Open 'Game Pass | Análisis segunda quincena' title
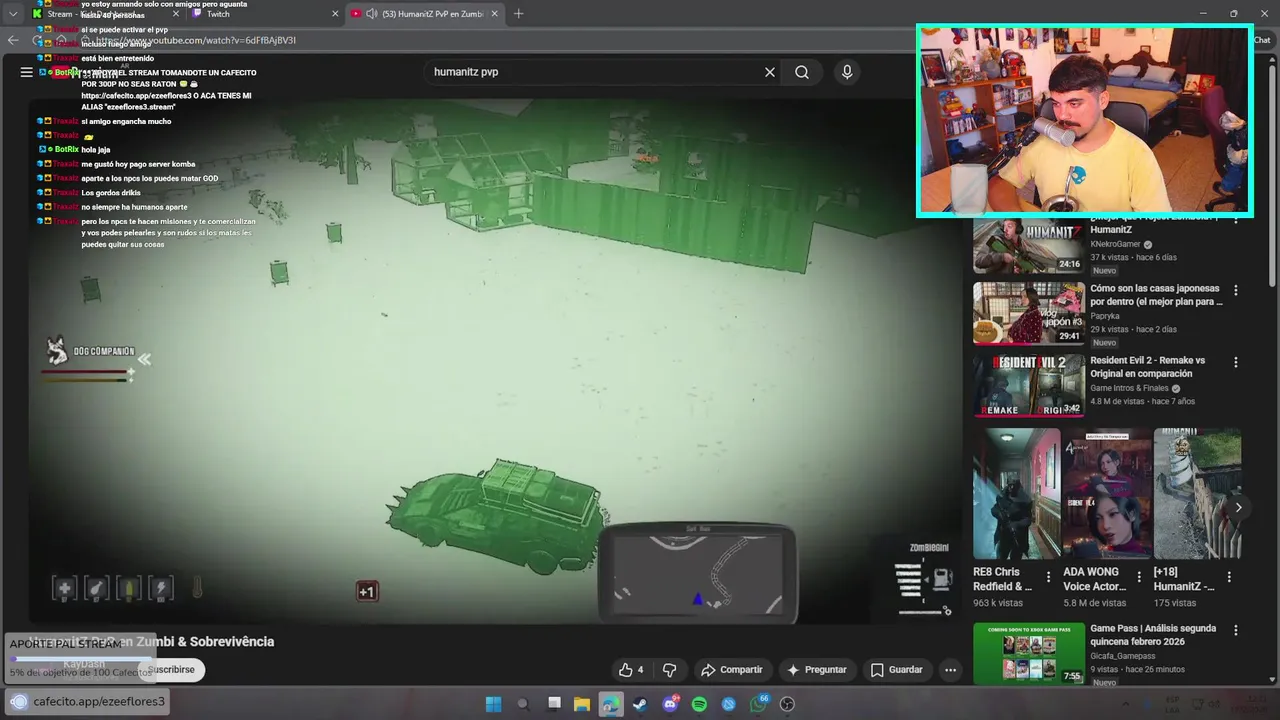The height and width of the screenshot is (720, 1280). pos(1153,635)
